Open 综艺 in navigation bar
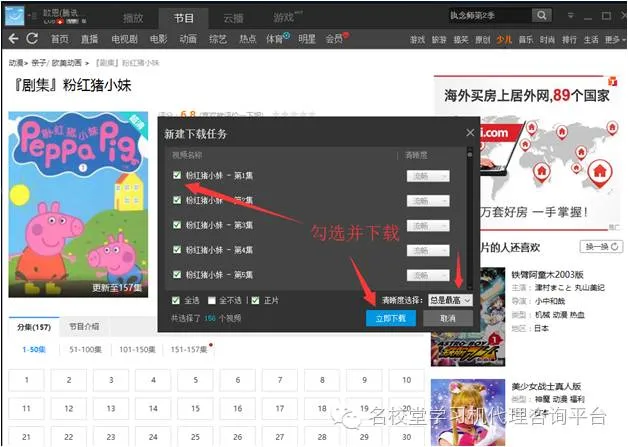Viewport: 628px width, 447px height. 218,39
